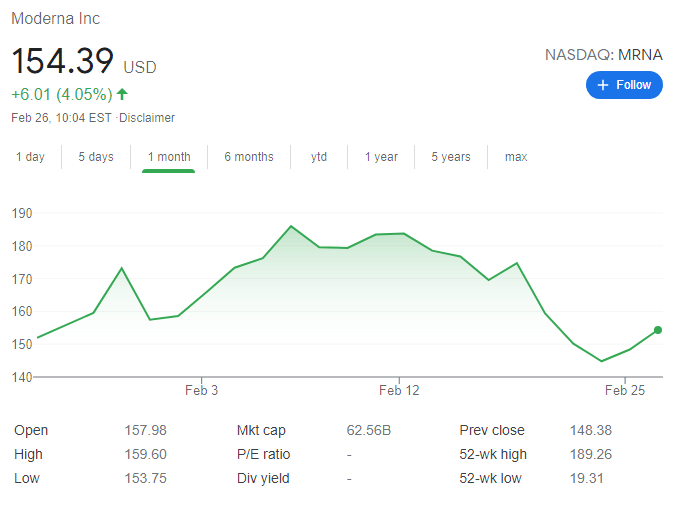Click the Feb 12 axis label
This screenshot has height=525, width=697.
(x=399, y=390)
